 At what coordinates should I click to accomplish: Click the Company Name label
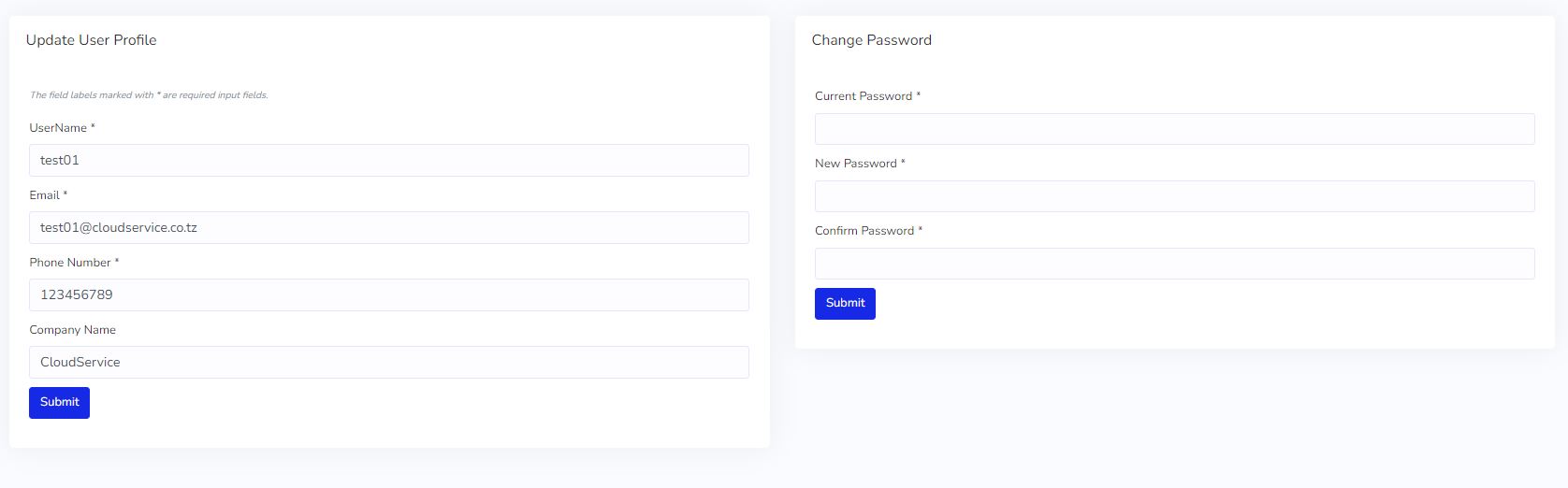pos(73,330)
